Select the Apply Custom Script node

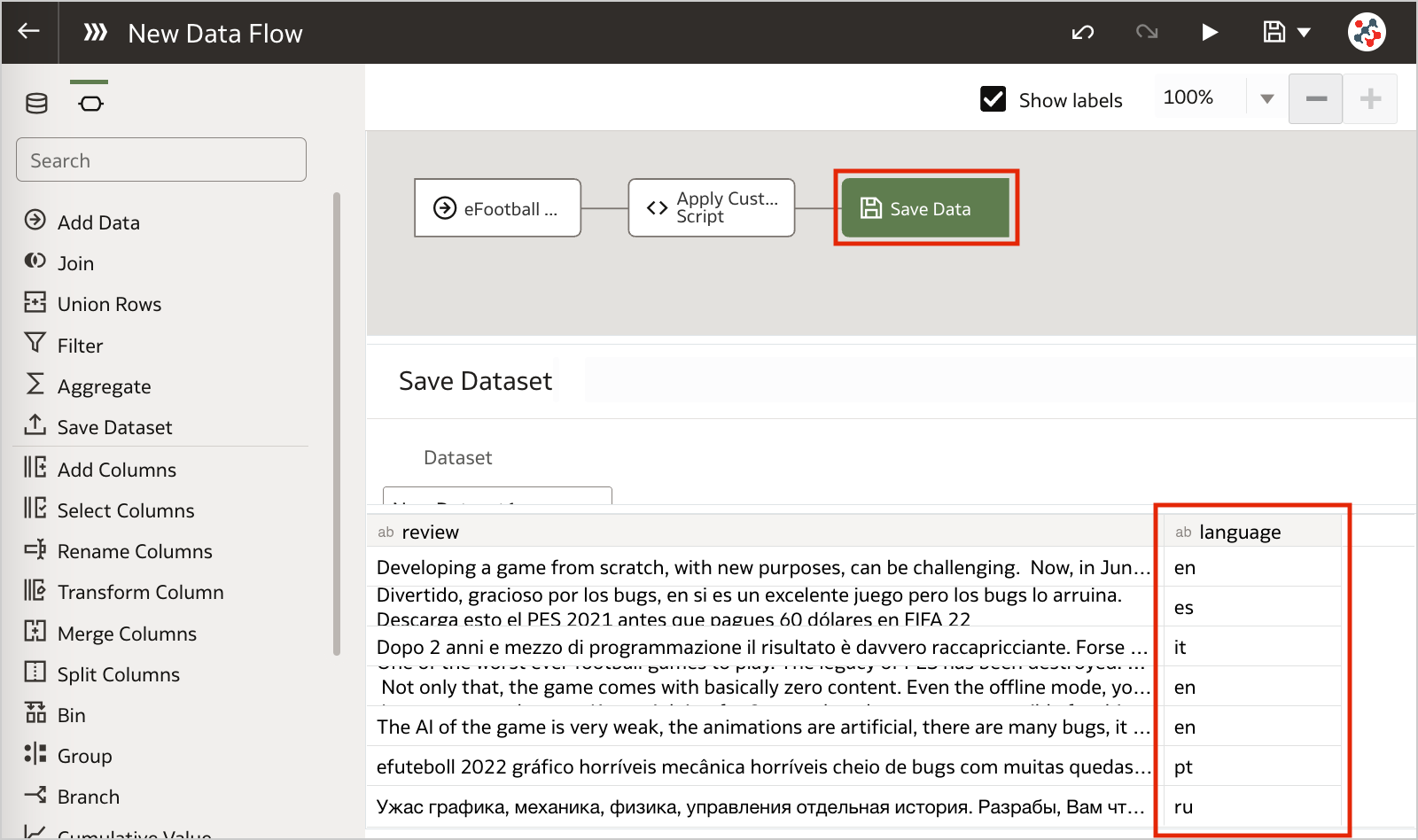(712, 208)
